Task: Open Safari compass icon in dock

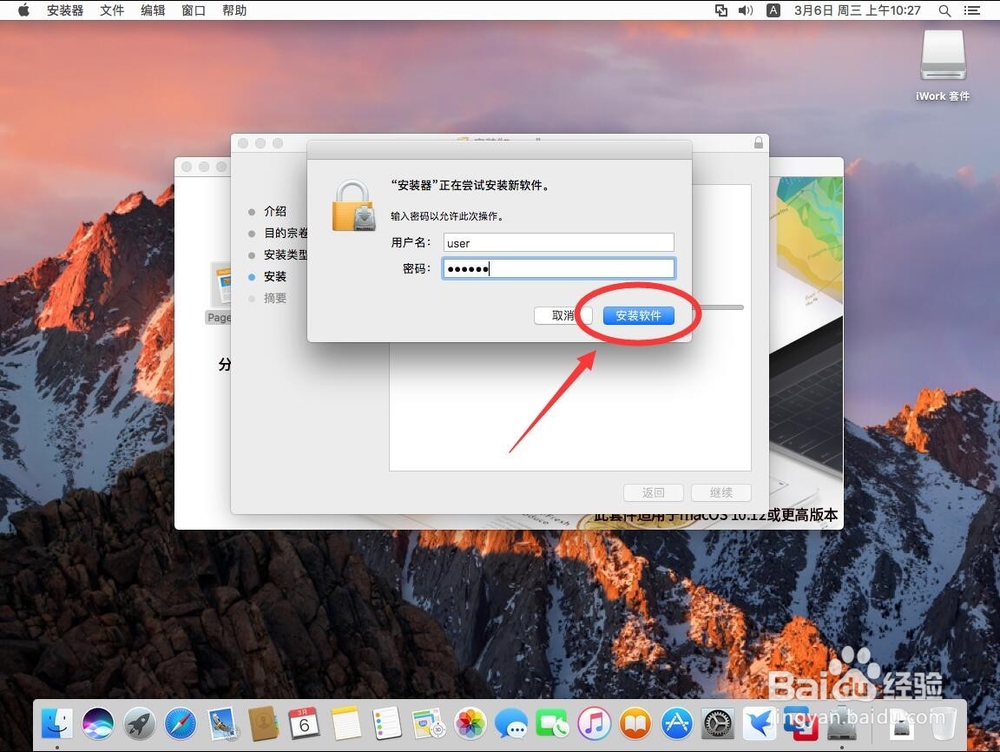Action: [181, 723]
